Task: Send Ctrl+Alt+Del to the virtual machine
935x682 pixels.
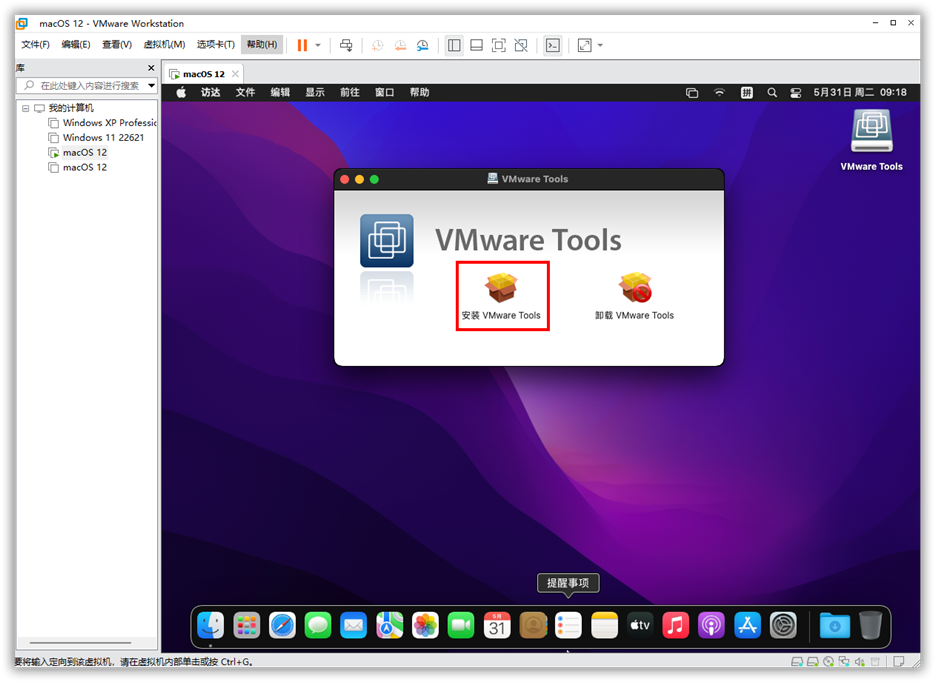Action: (x=346, y=45)
